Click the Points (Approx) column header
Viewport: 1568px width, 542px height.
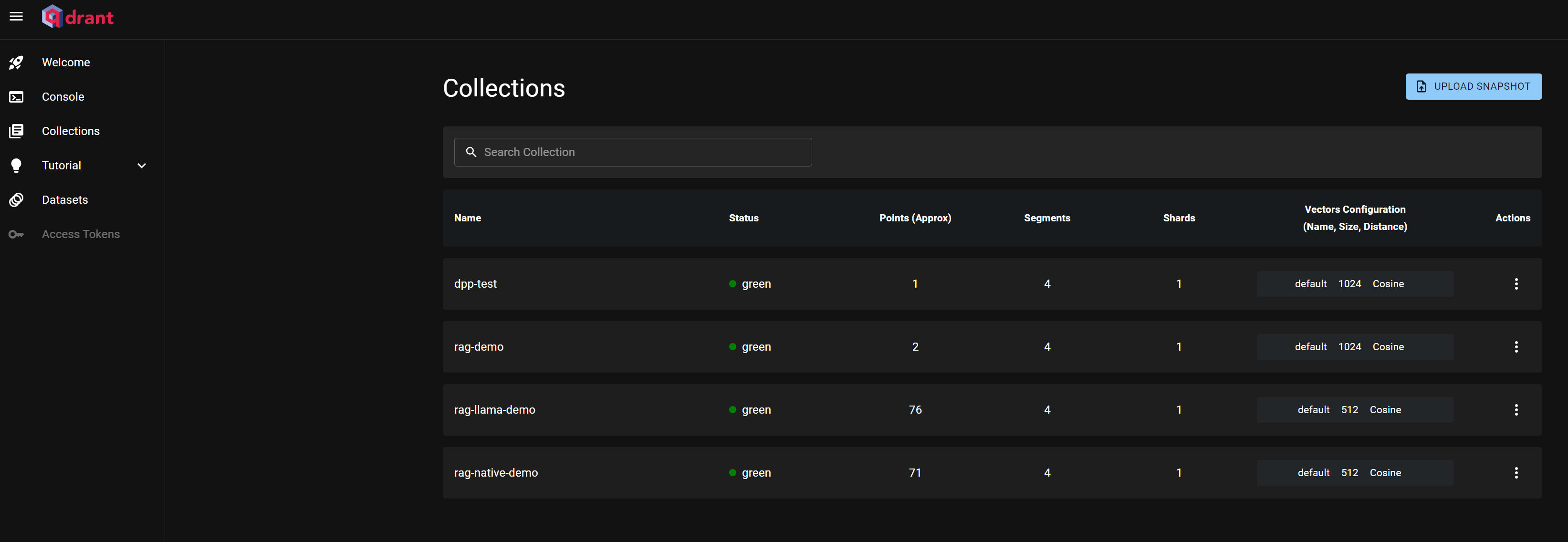pyautogui.click(x=915, y=218)
